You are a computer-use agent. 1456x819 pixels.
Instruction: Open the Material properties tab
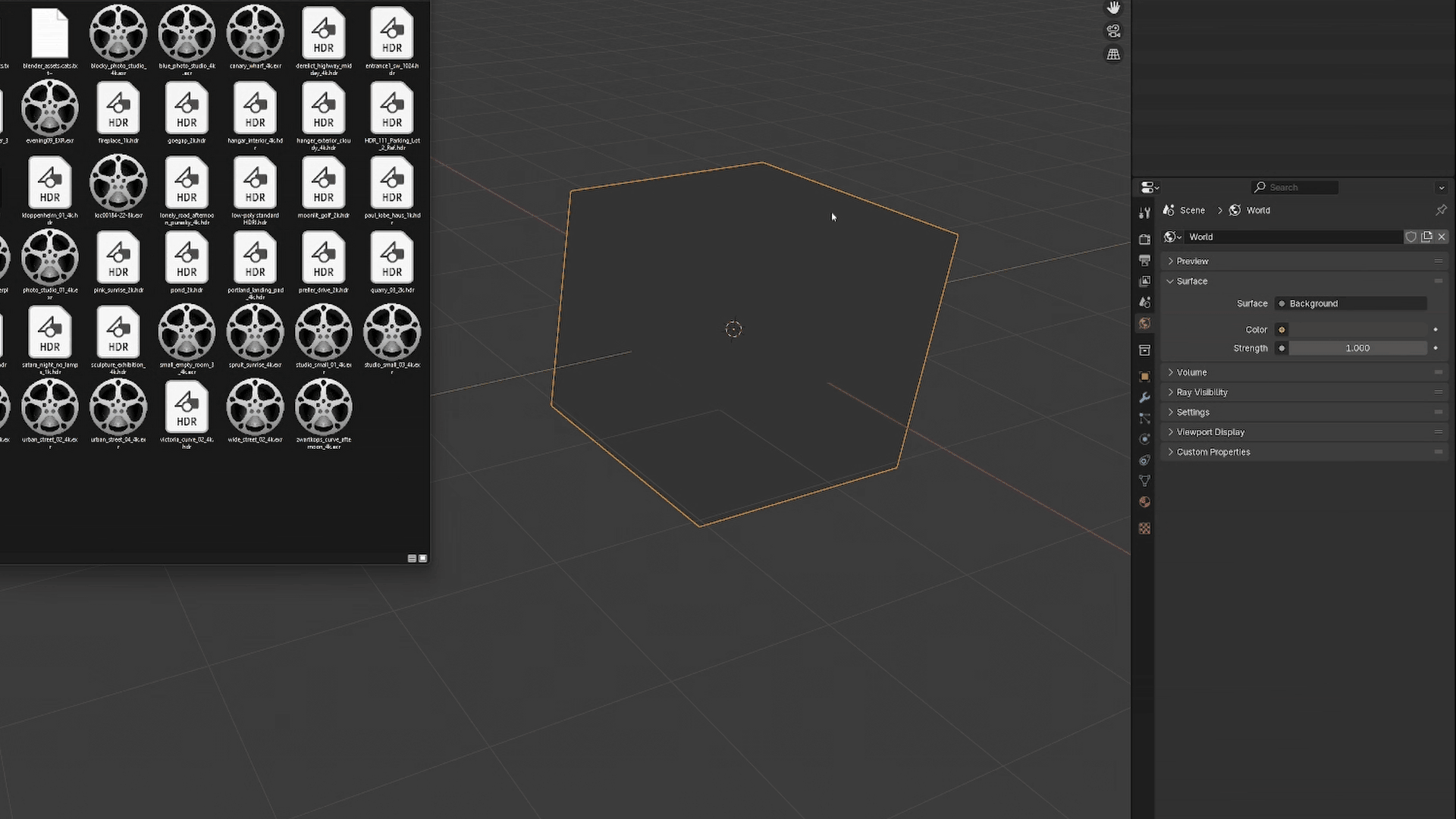click(1144, 502)
